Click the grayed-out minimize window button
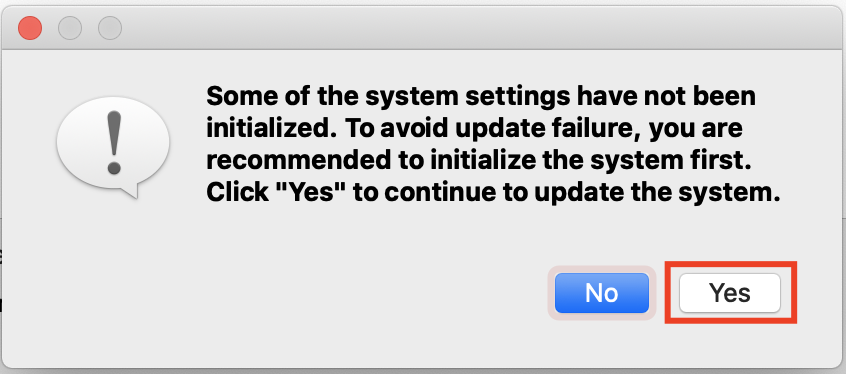The image size is (846, 374). (70, 28)
